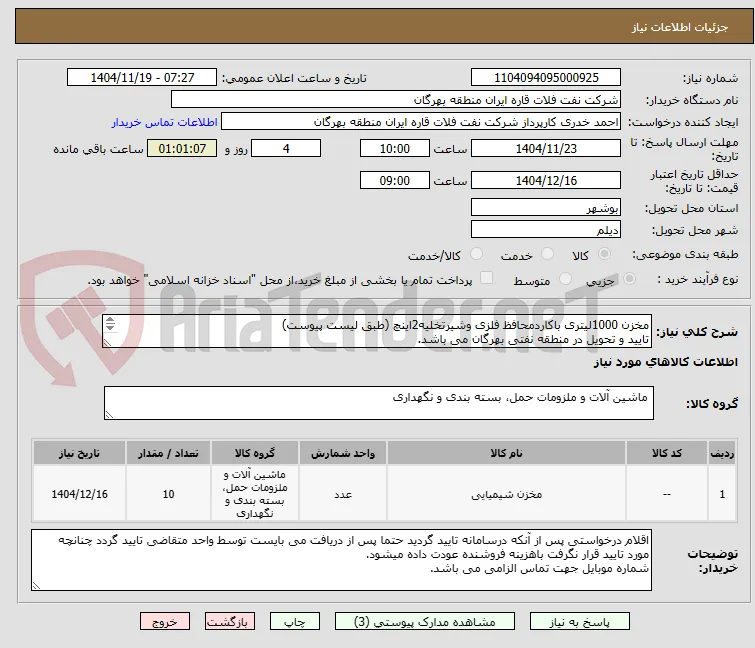This screenshot has width=755, height=648.
Task: Toggle the اسناد خزانه اسلامی payment checkbox
Action: click(x=487, y=278)
